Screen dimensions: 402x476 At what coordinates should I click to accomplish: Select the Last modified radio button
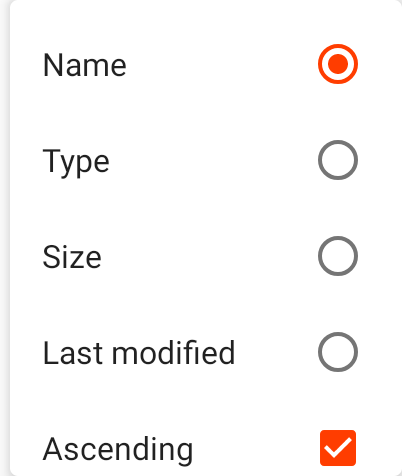coord(338,352)
